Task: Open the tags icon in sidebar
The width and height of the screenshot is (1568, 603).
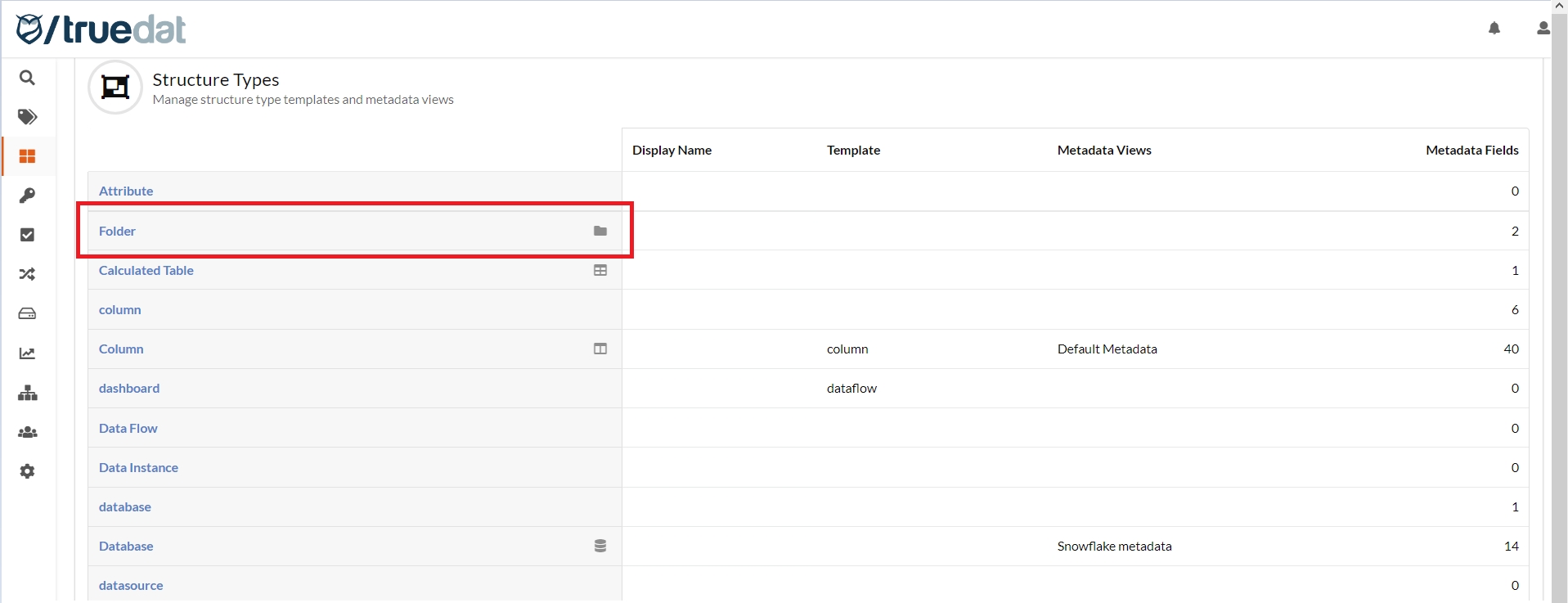Action: click(x=27, y=117)
